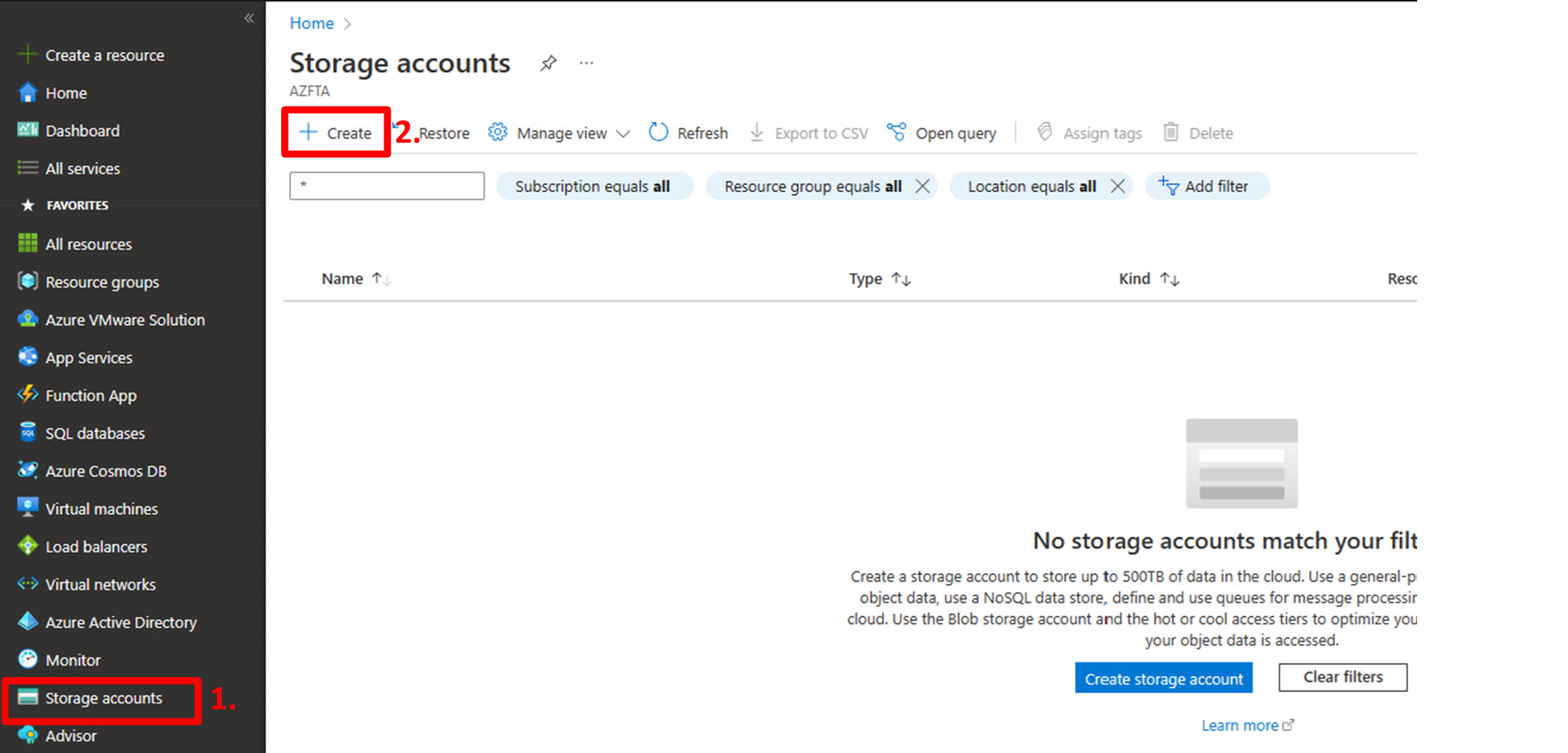
Task: Click the Create storage account button
Action: (x=1163, y=678)
